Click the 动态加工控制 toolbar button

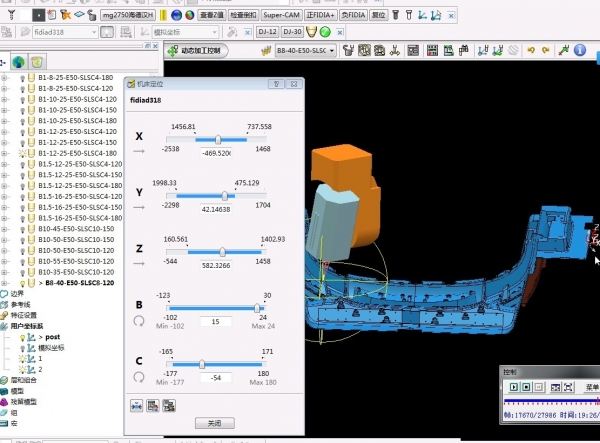pos(197,50)
